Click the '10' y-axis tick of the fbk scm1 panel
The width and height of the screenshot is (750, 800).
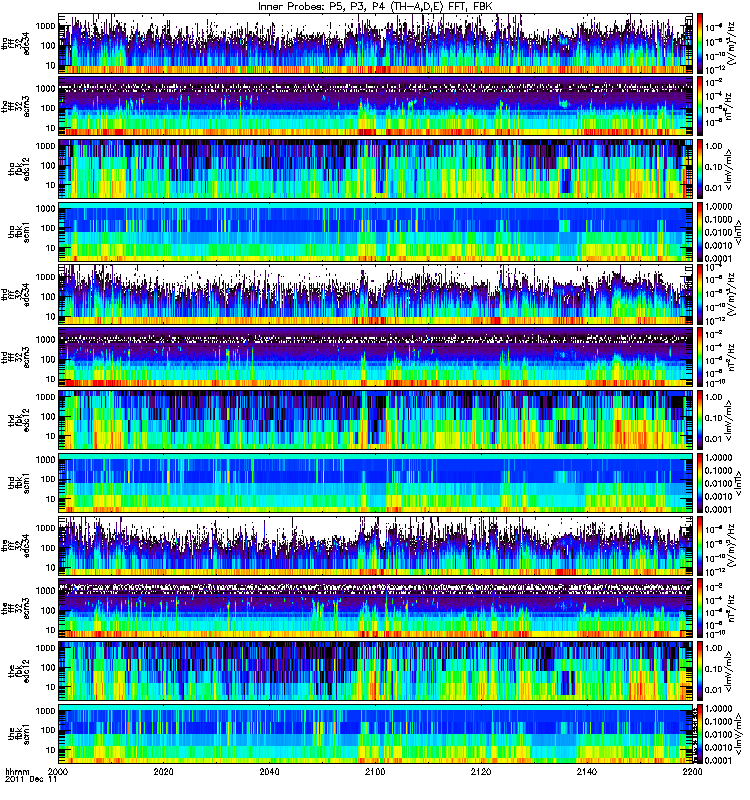[51, 750]
